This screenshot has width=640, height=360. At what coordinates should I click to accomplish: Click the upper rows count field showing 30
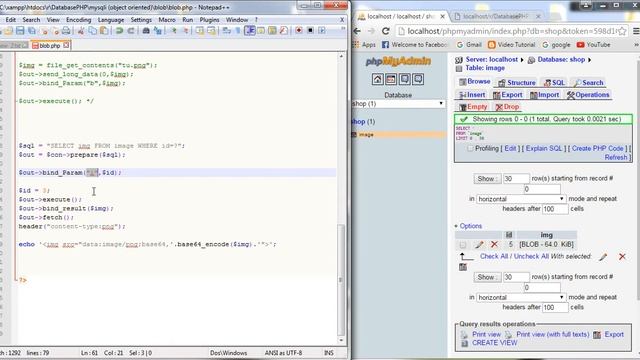click(x=516, y=179)
